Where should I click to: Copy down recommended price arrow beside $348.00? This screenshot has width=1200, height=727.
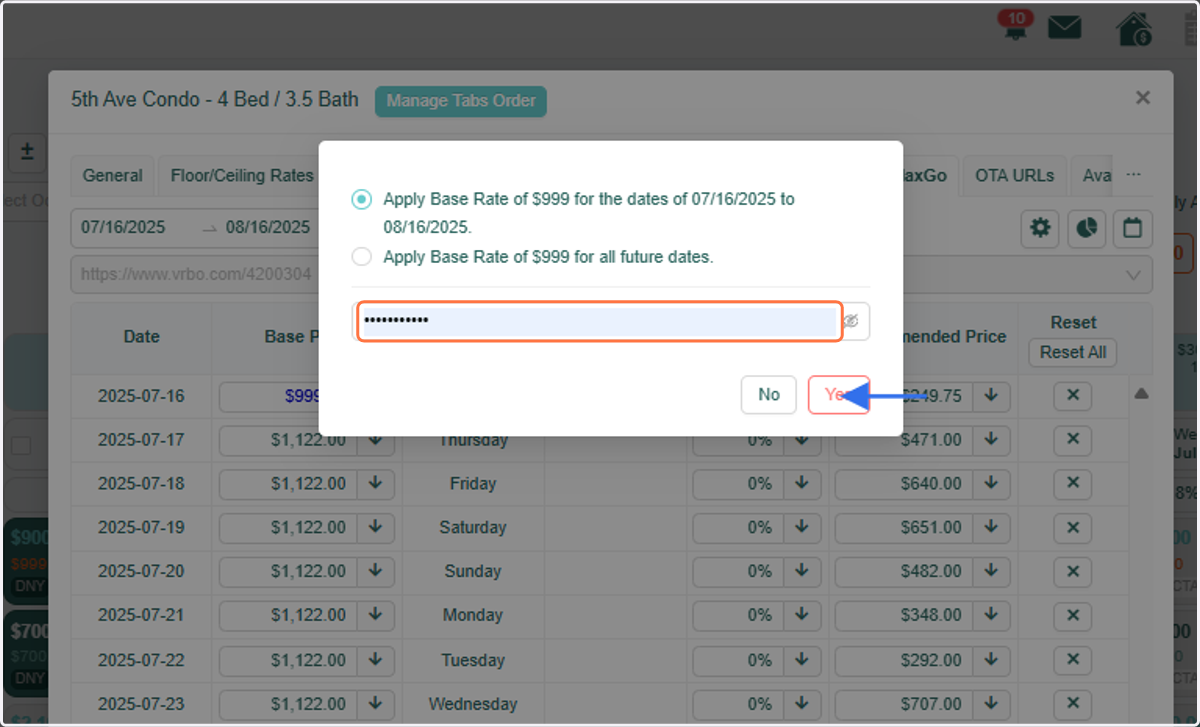click(991, 615)
